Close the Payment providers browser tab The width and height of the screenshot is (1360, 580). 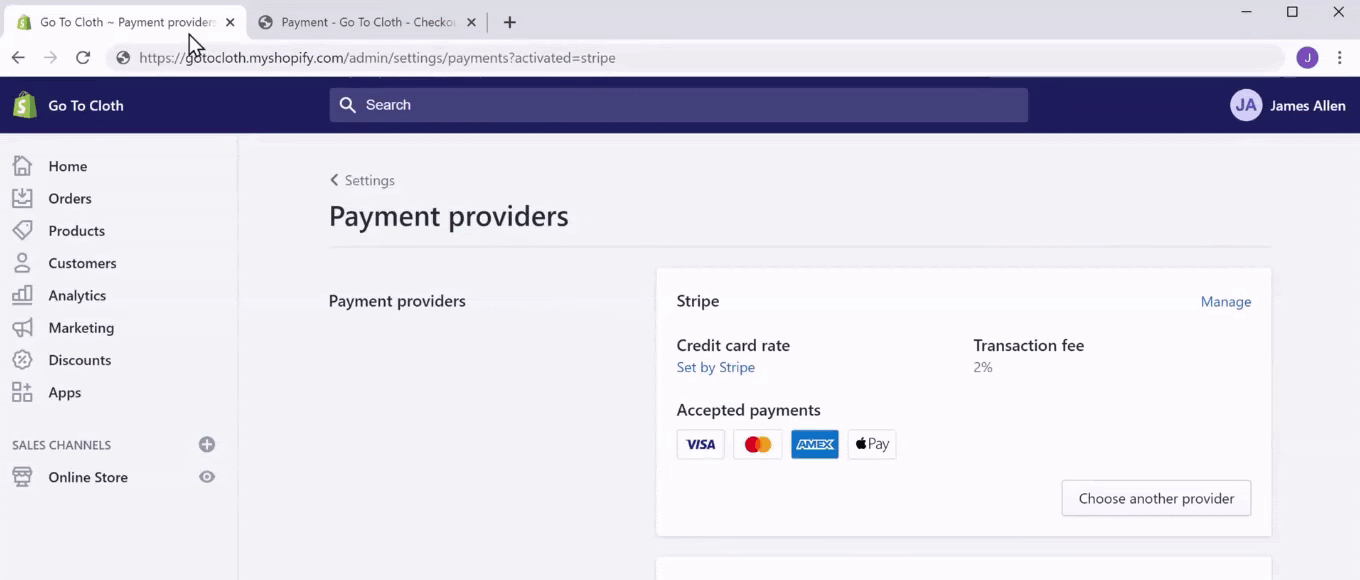[x=231, y=22]
